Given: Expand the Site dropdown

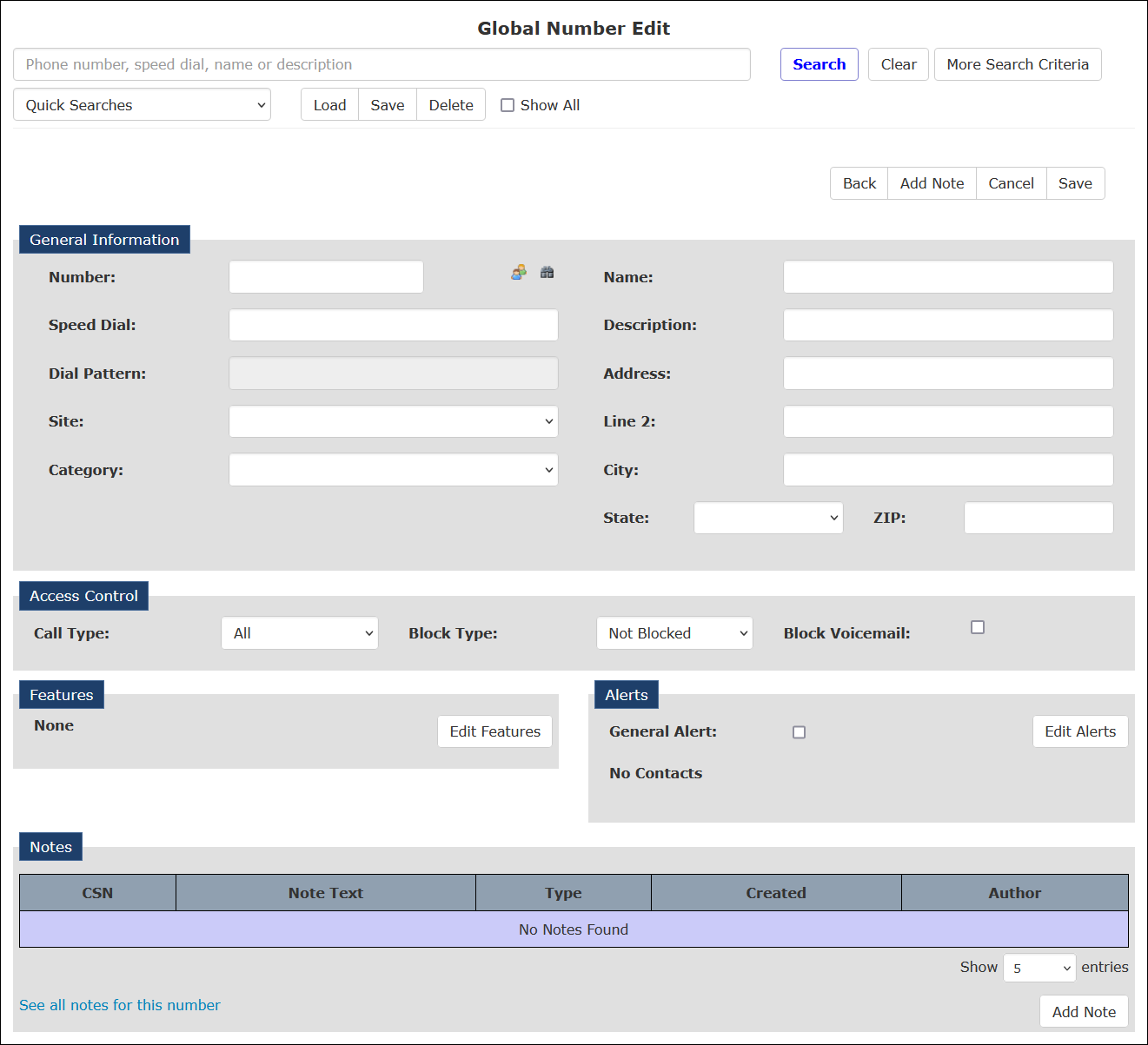Looking at the screenshot, I should pos(394,421).
